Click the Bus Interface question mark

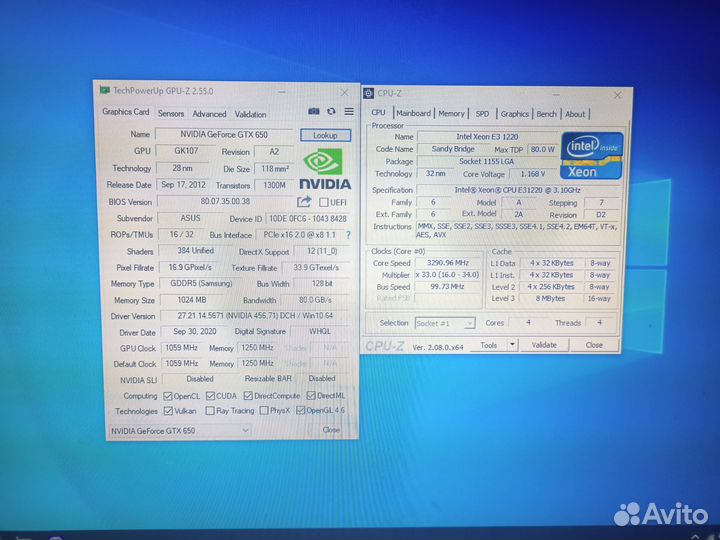[x=348, y=235]
